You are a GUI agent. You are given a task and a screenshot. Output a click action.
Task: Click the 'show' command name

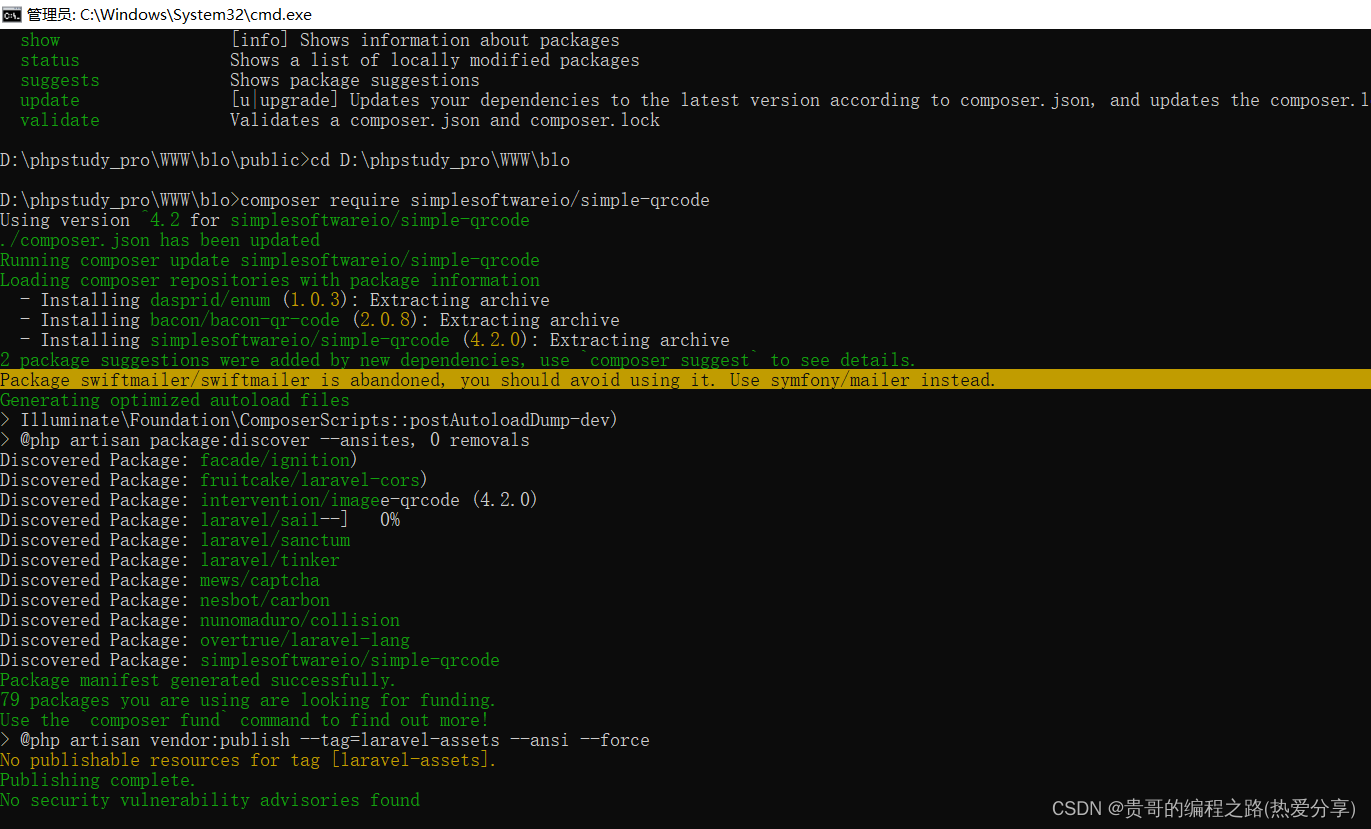40,40
